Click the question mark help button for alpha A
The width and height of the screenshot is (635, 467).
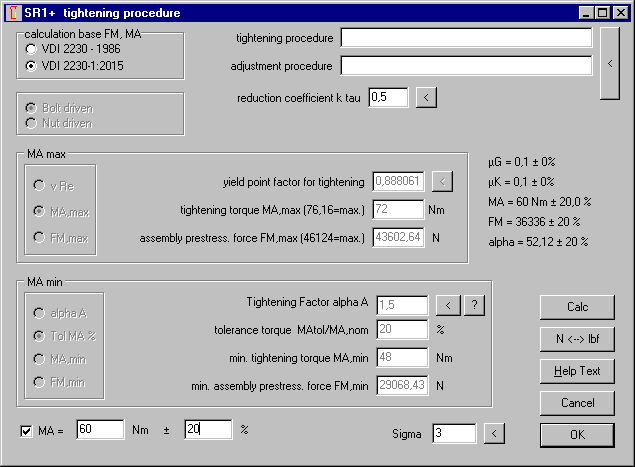tap(476, 305)
